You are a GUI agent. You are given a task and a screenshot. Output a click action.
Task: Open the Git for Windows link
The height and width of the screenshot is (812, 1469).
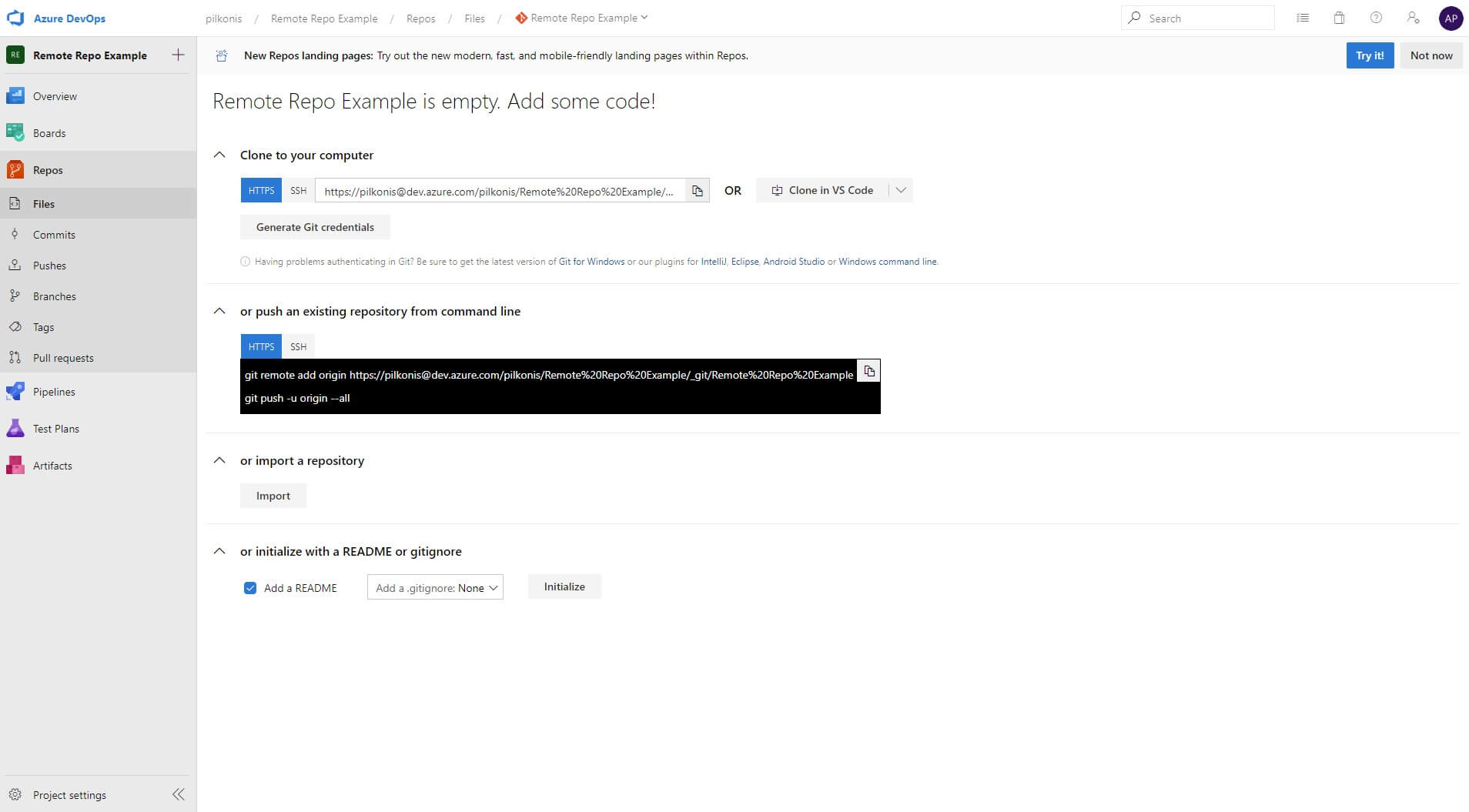(x=591, y=262)
